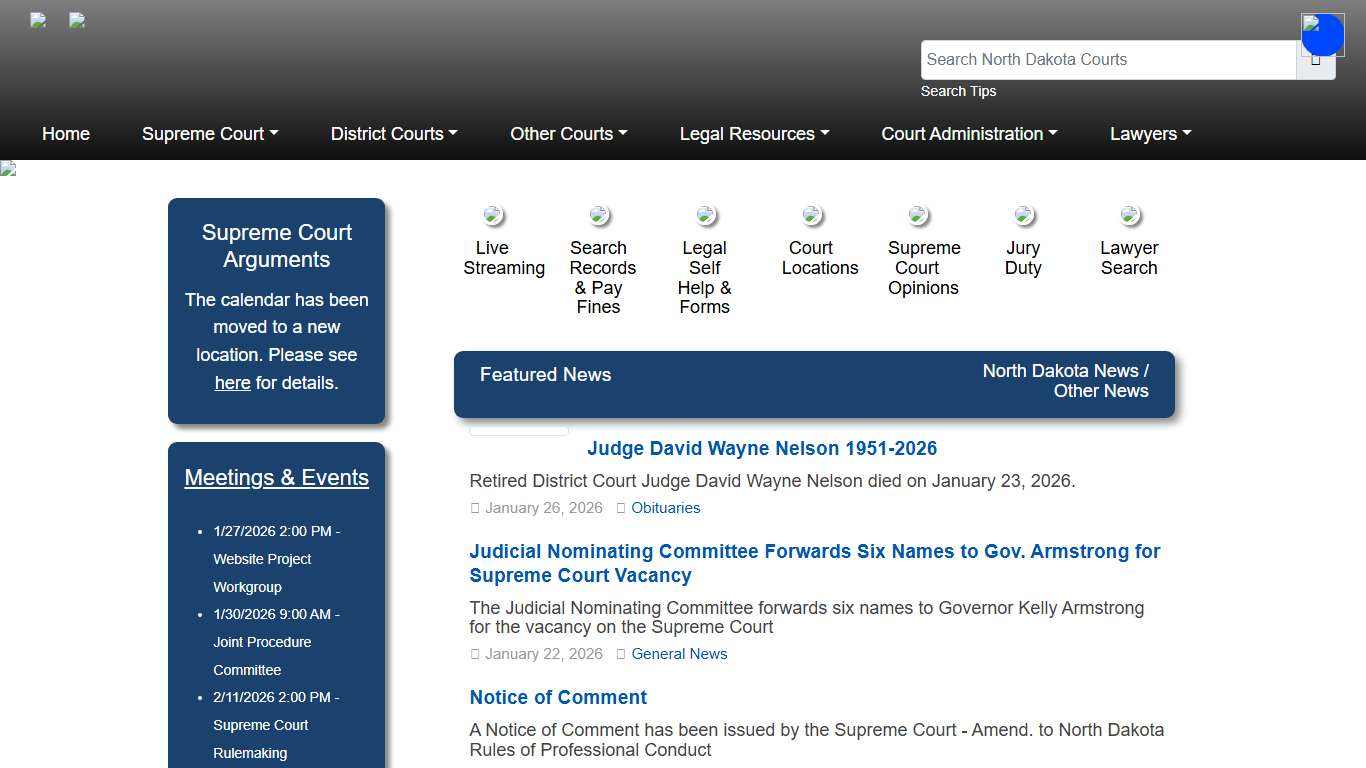Switch to North Dakota News / Other News
Image resolution: width=1366 pixels, height=768 pixels.
pyautogui.click(x=1064, y=380)
